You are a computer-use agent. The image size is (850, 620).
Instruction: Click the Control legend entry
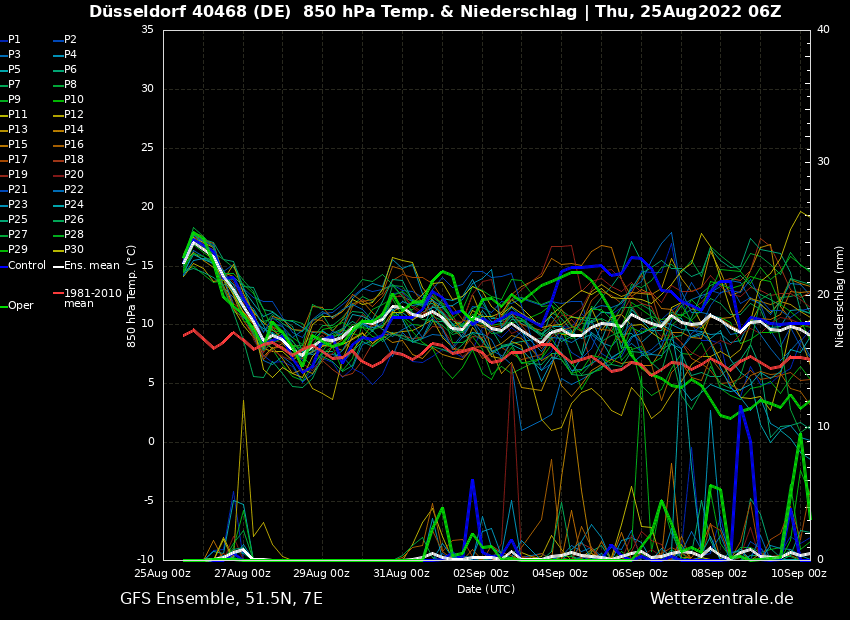[27, 265]
